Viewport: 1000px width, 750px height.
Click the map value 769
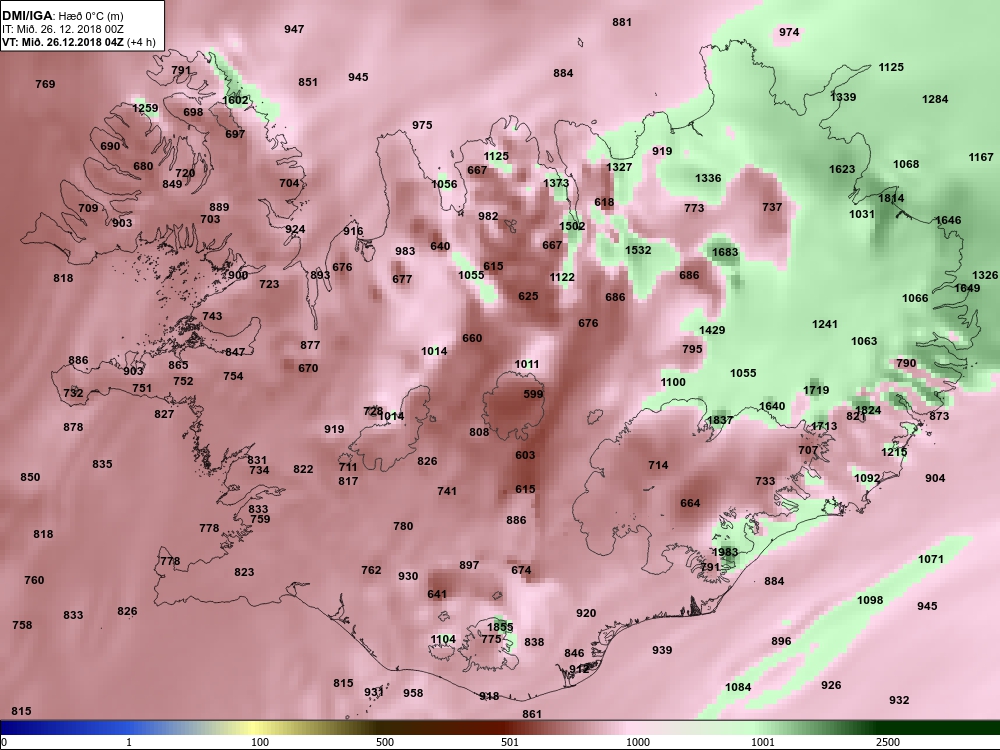pyautogui.click(x=45, y=84)
